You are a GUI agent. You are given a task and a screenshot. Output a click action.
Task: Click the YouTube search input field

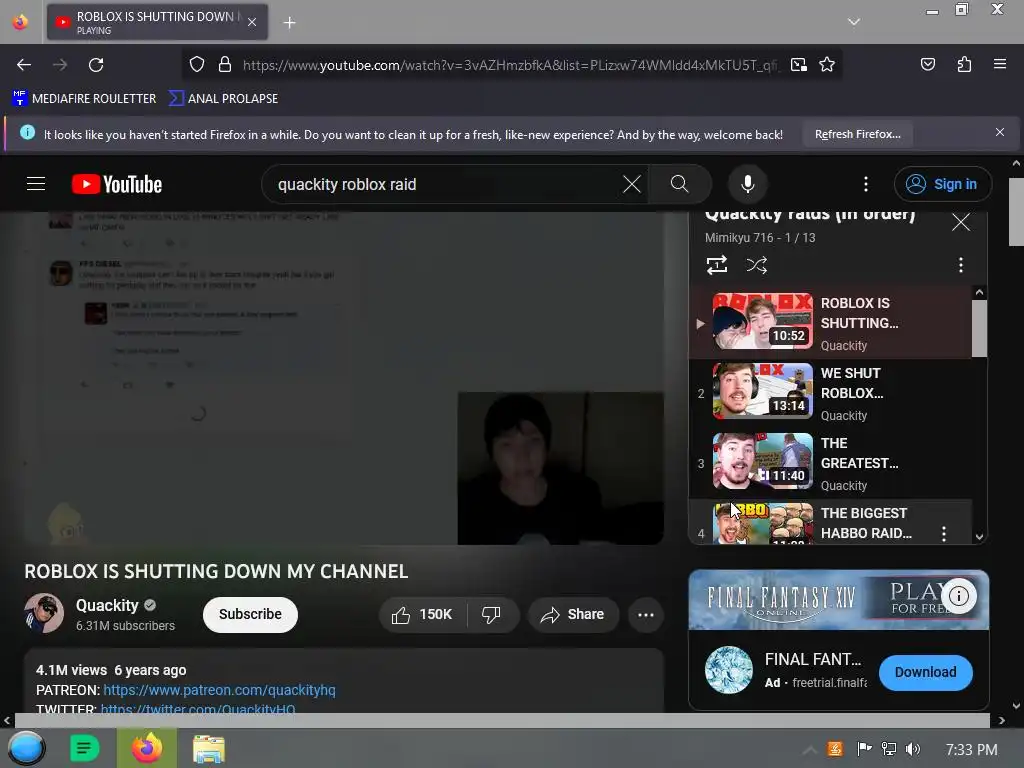point(444,184)
